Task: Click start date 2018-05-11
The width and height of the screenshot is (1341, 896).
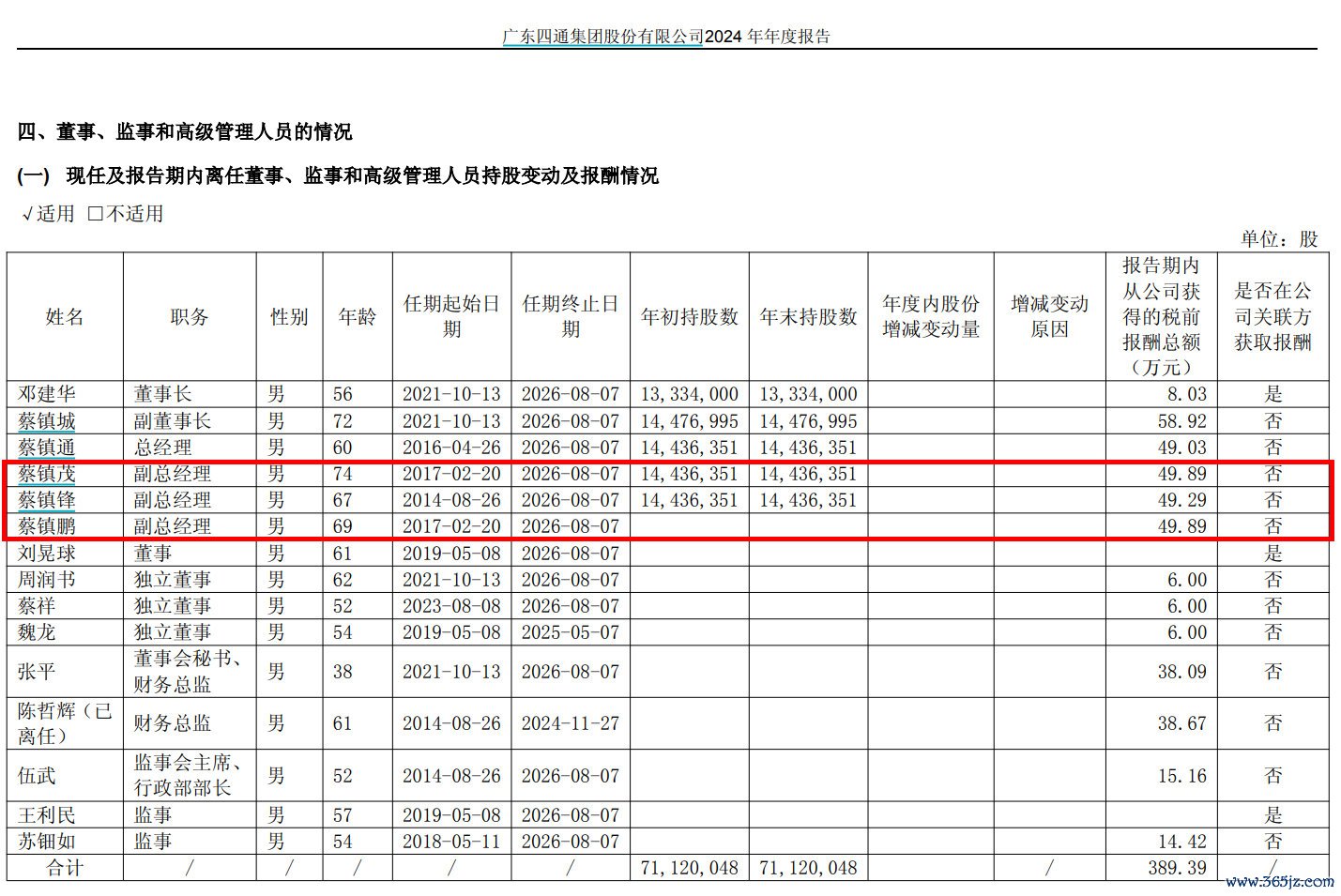Action: [451, 842]
